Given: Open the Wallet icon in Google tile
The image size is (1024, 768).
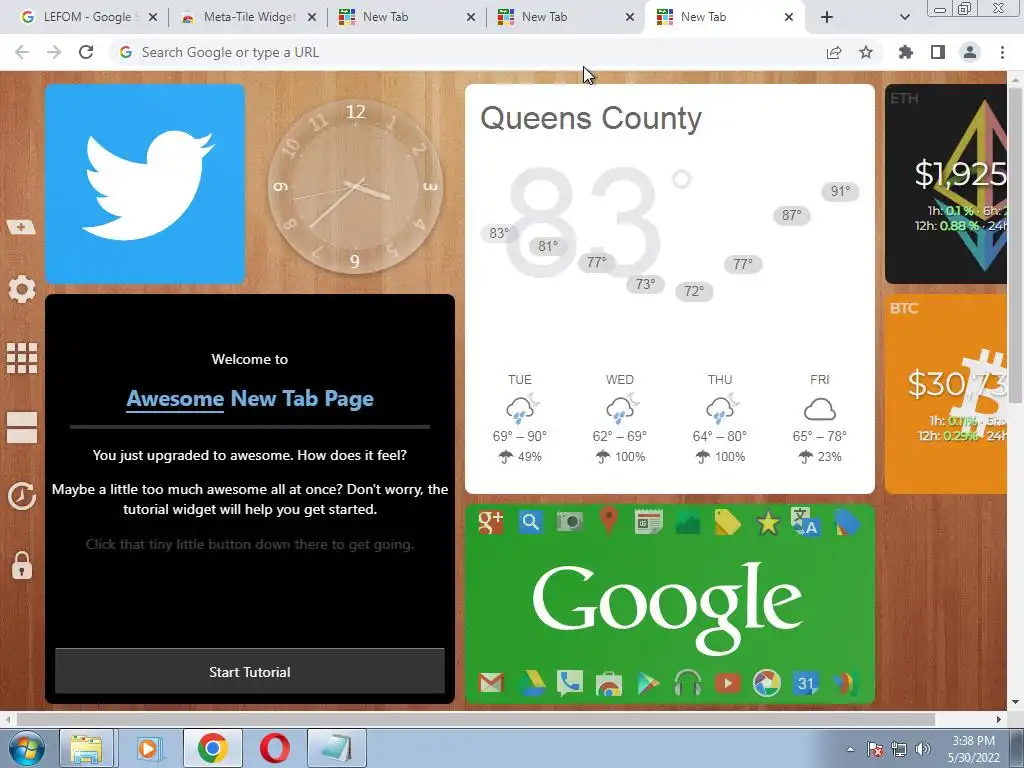Looking at the screenshot, I should [x=844, y=683].
